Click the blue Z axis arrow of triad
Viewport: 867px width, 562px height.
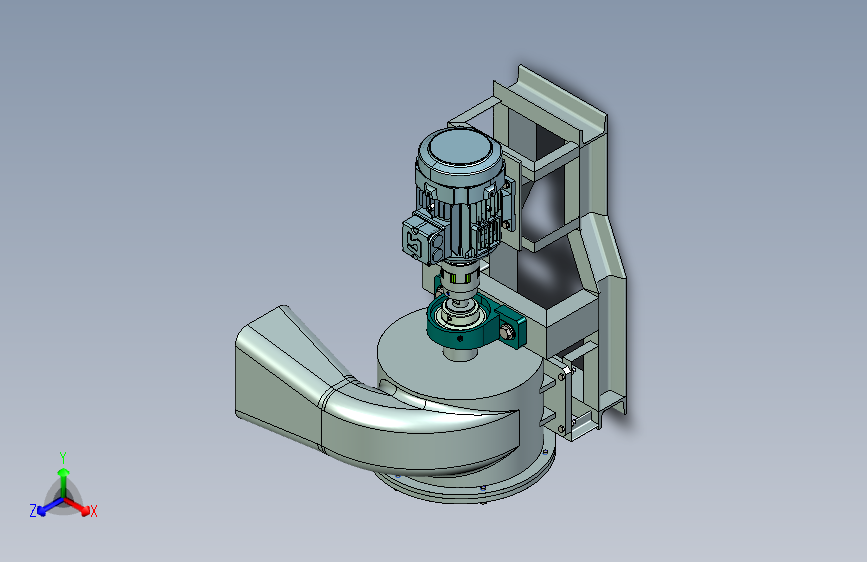click(x=50, y=507)
